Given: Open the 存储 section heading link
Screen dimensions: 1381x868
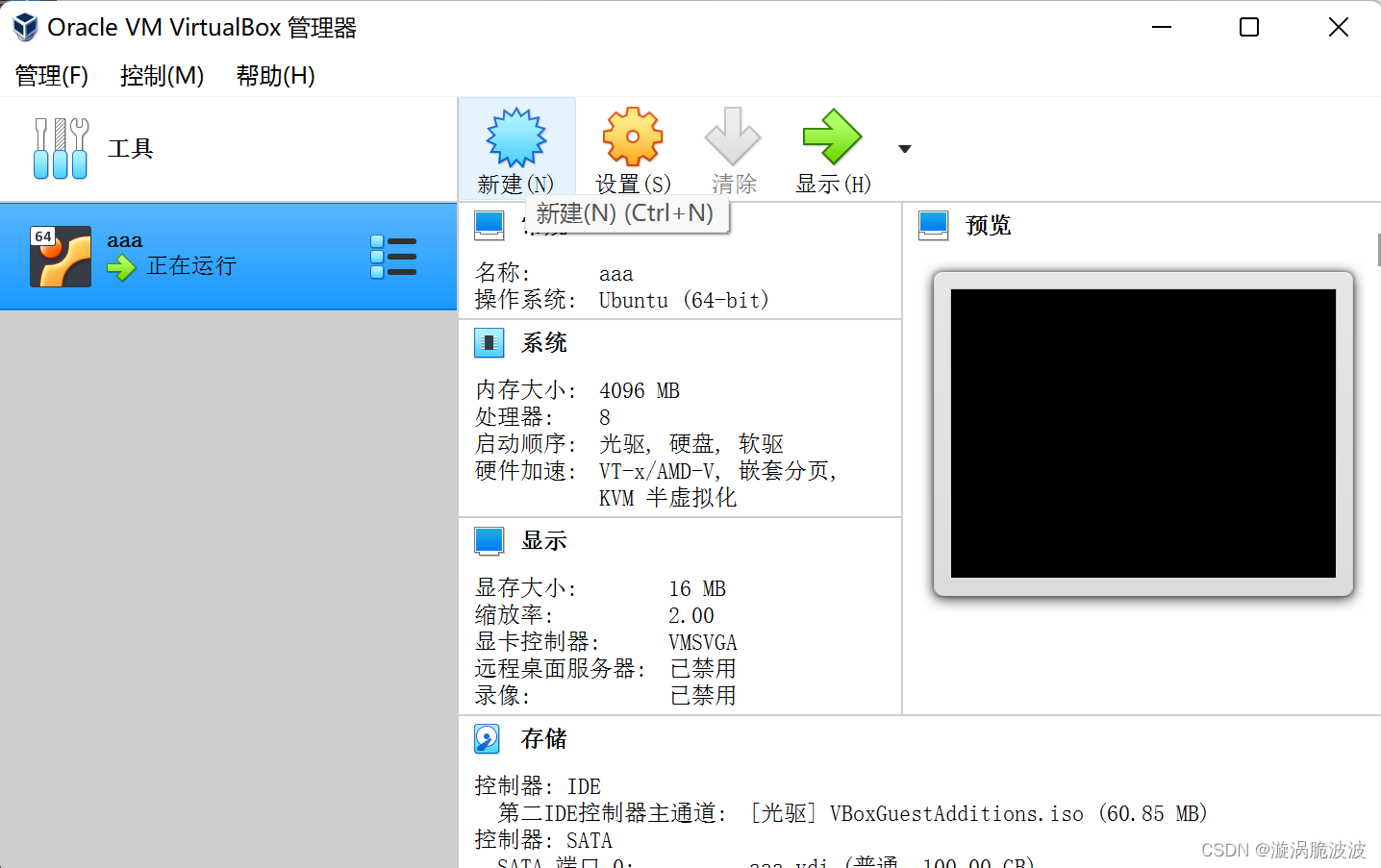Looking at the screenshot, I should pyautogui.click(x=544, y=738).
